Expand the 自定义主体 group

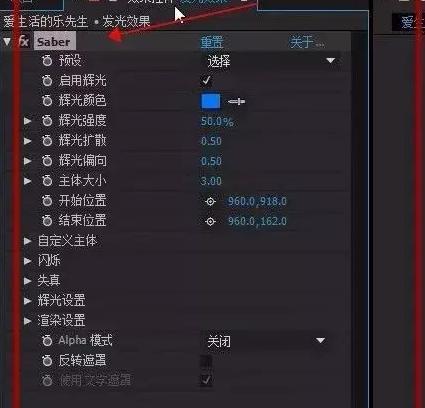point(27,241)
